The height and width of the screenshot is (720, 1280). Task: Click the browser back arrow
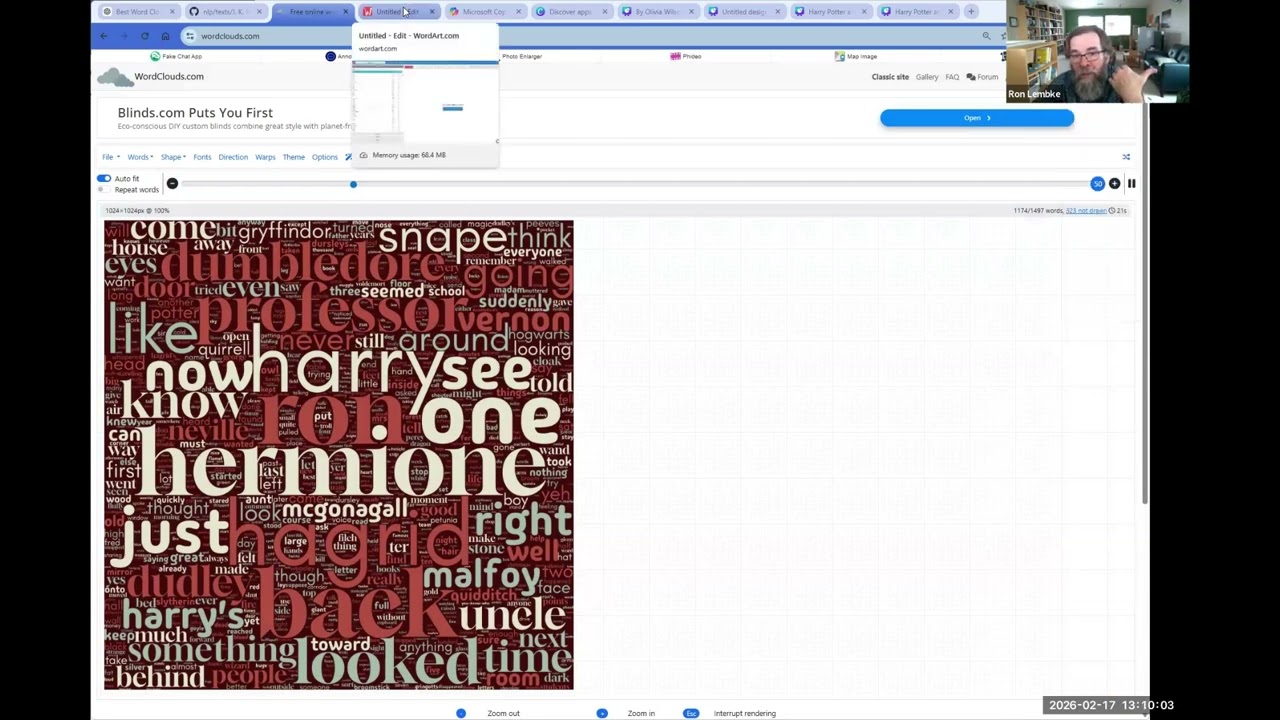coord(104,36)
